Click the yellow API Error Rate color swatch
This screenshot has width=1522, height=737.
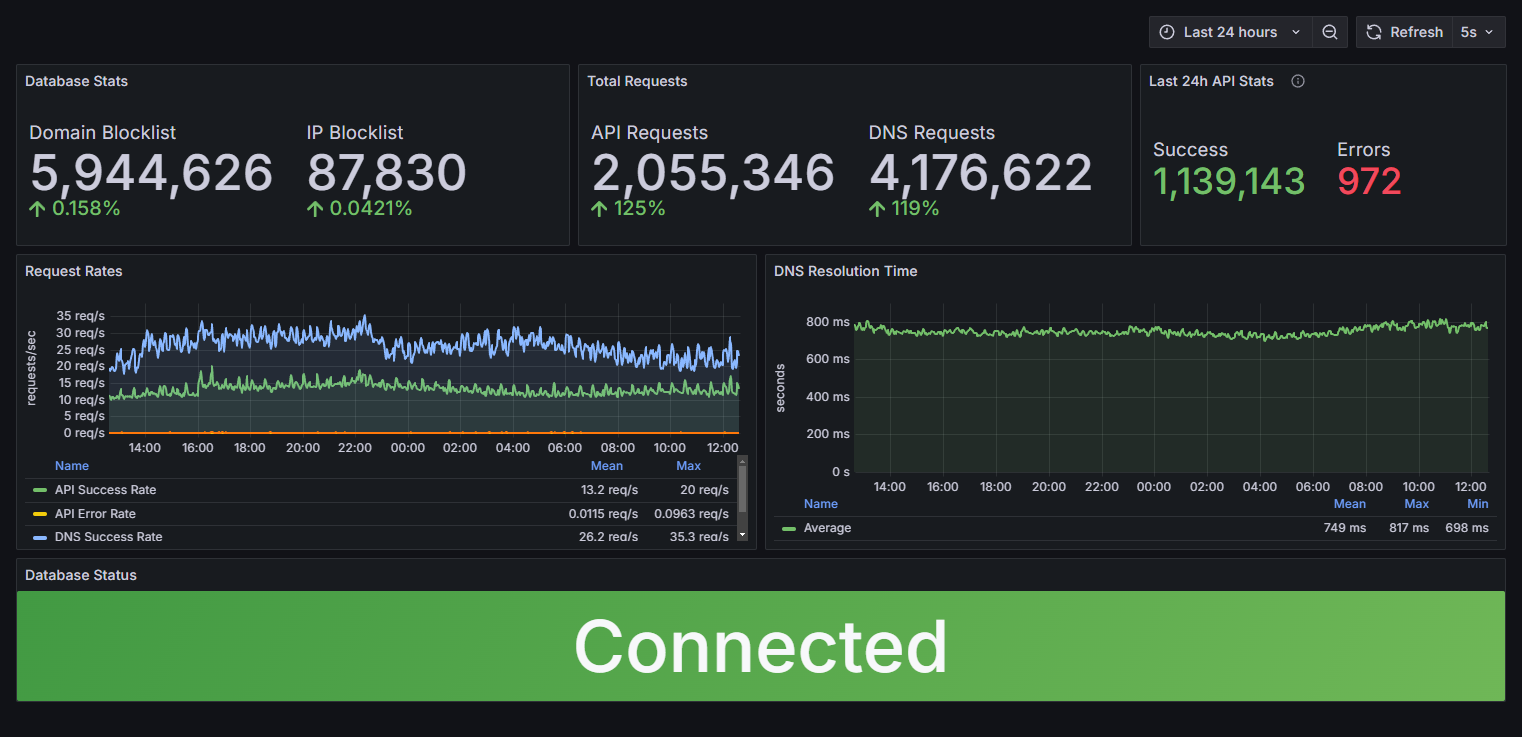coord(40,514)
